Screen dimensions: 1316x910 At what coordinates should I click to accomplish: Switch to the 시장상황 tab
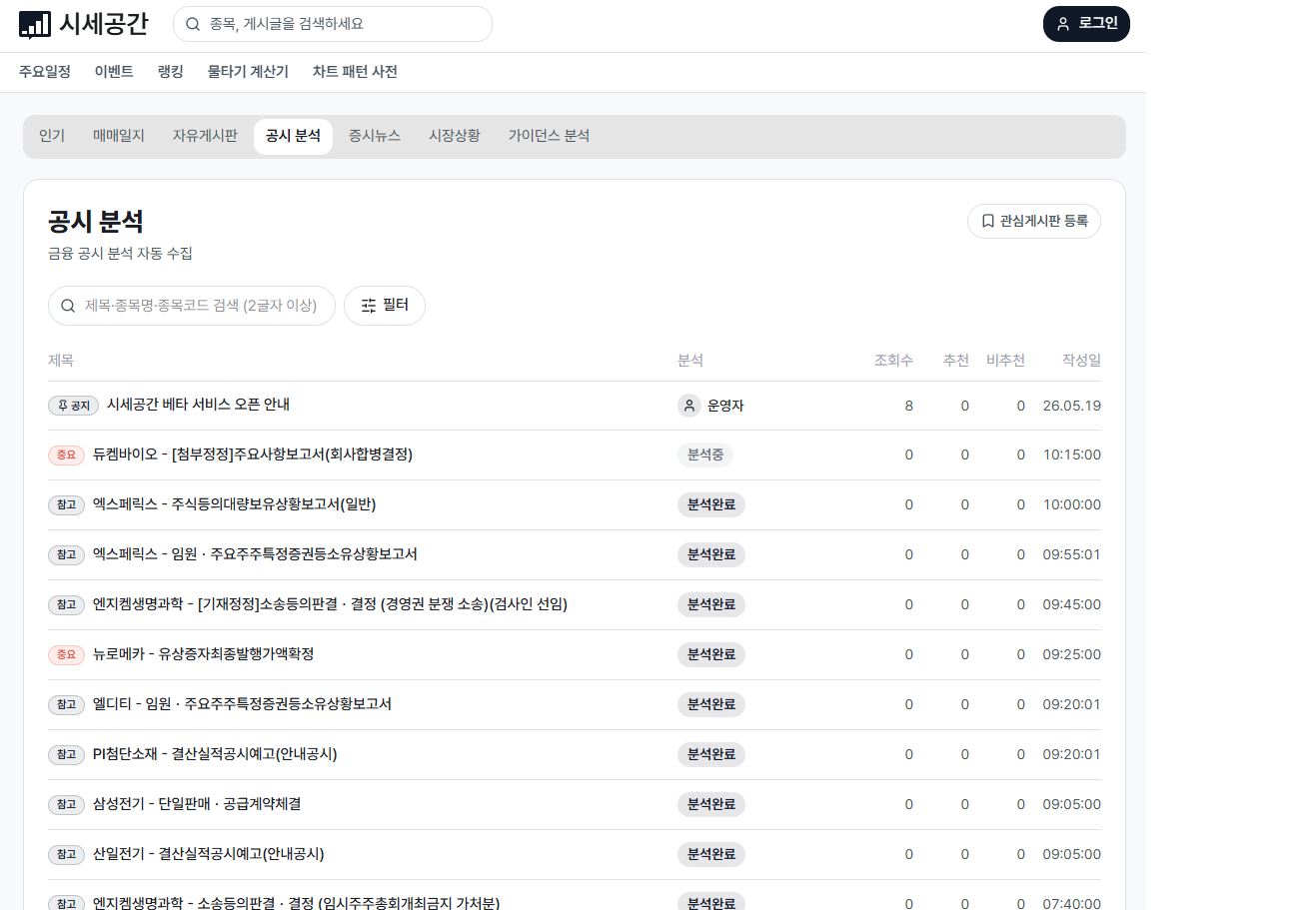pyautogui.click(x=455, y=136)
